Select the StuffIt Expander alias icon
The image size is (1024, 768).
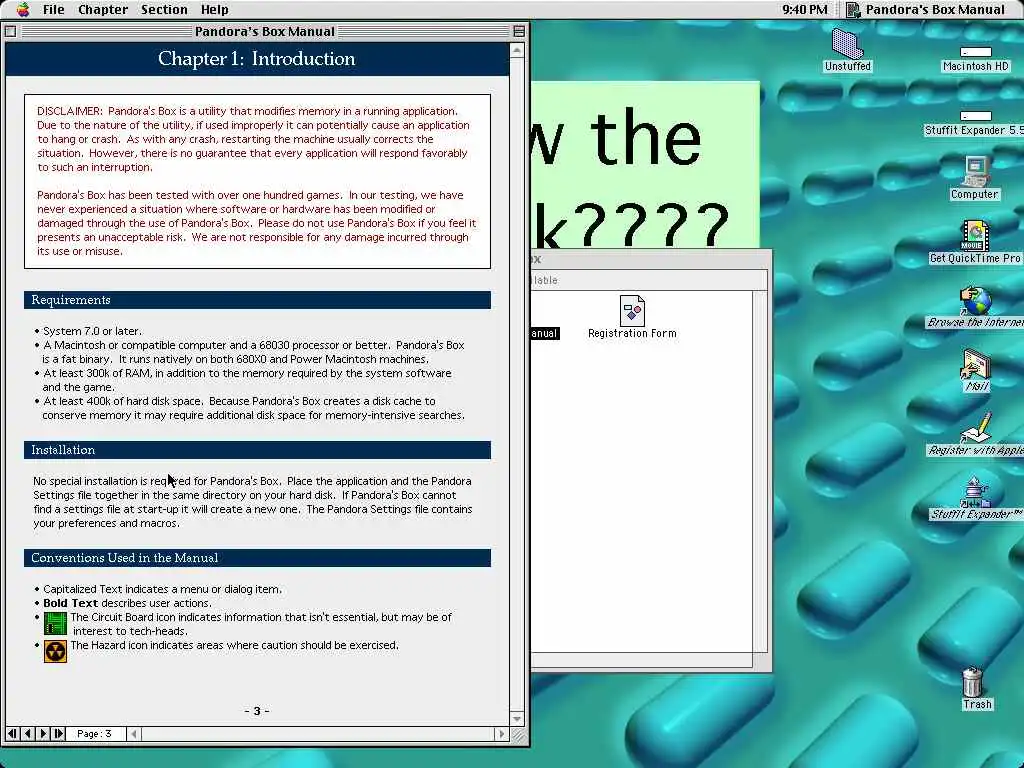click(x=975, y=492)
